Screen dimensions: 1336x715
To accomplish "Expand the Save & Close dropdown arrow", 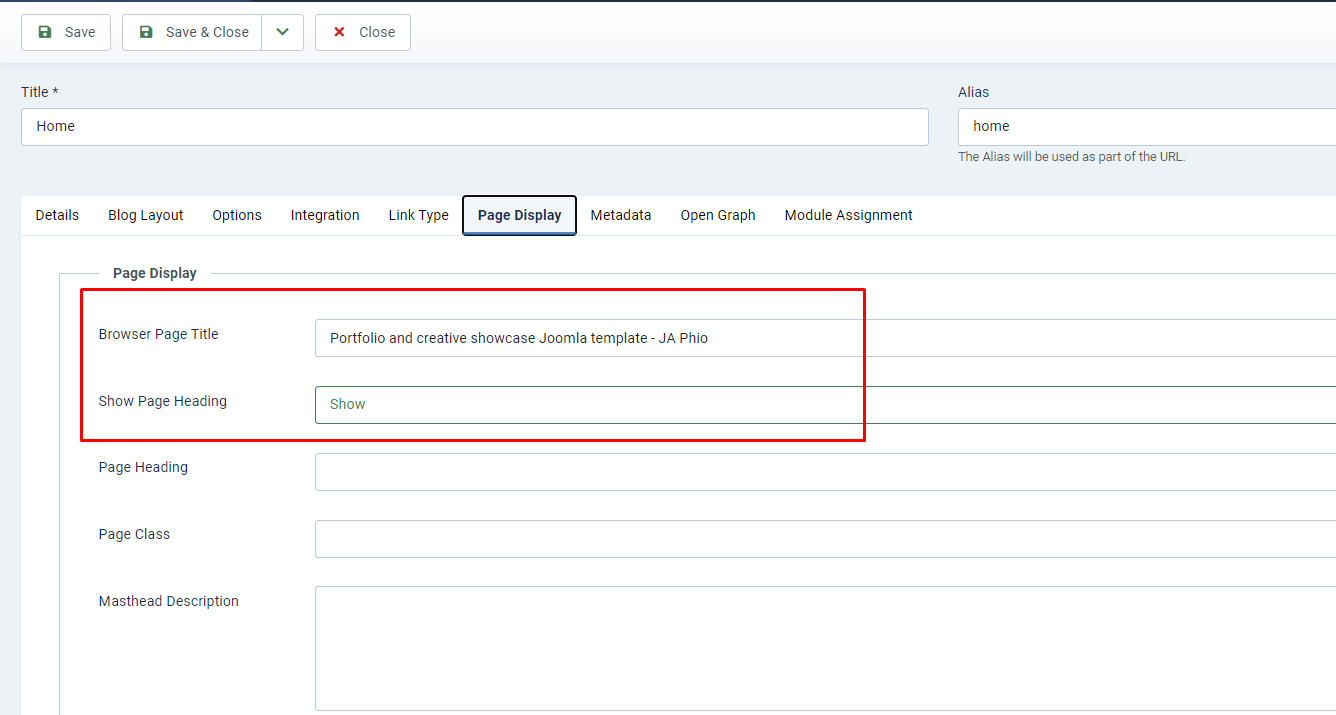I will 283,32.
